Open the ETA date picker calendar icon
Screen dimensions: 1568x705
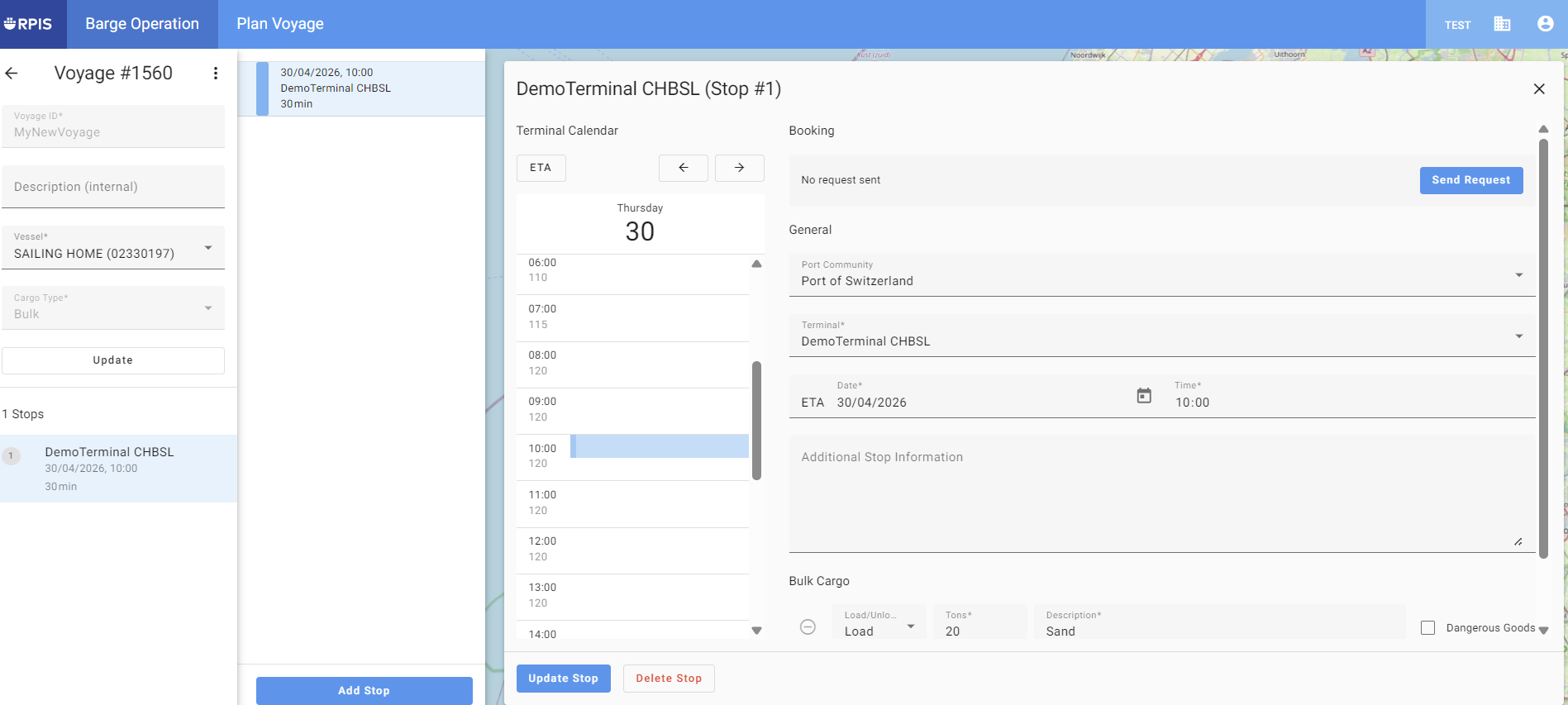pos(1144,396)
